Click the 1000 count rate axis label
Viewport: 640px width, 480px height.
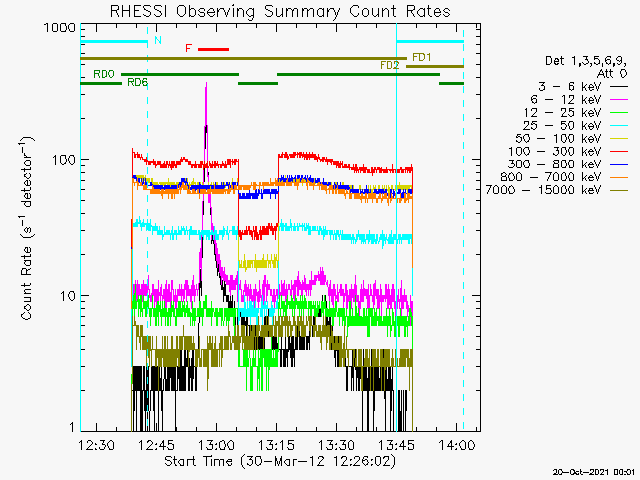coord(60,28)
